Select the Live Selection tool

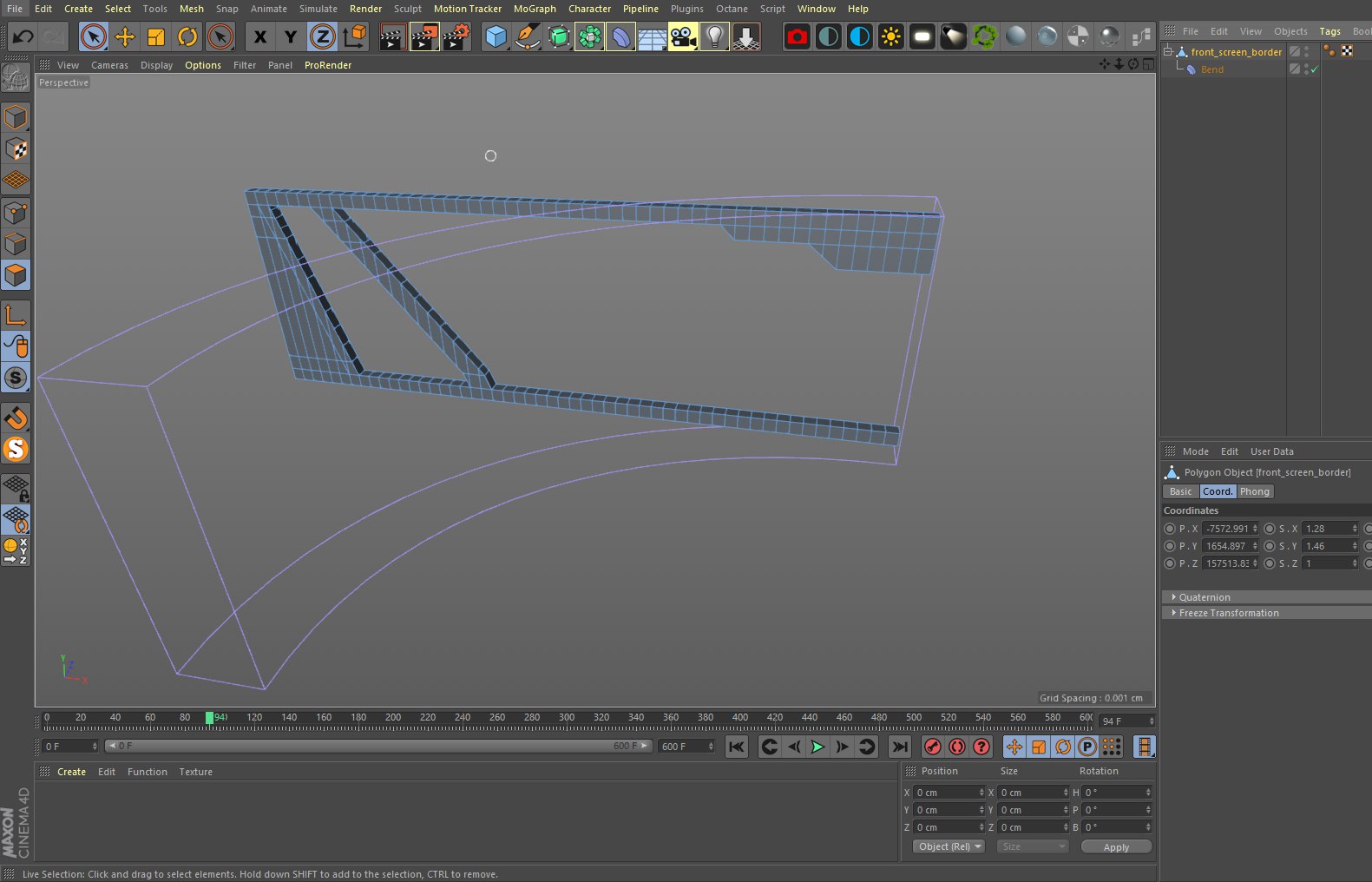click(x=94, y=36)
